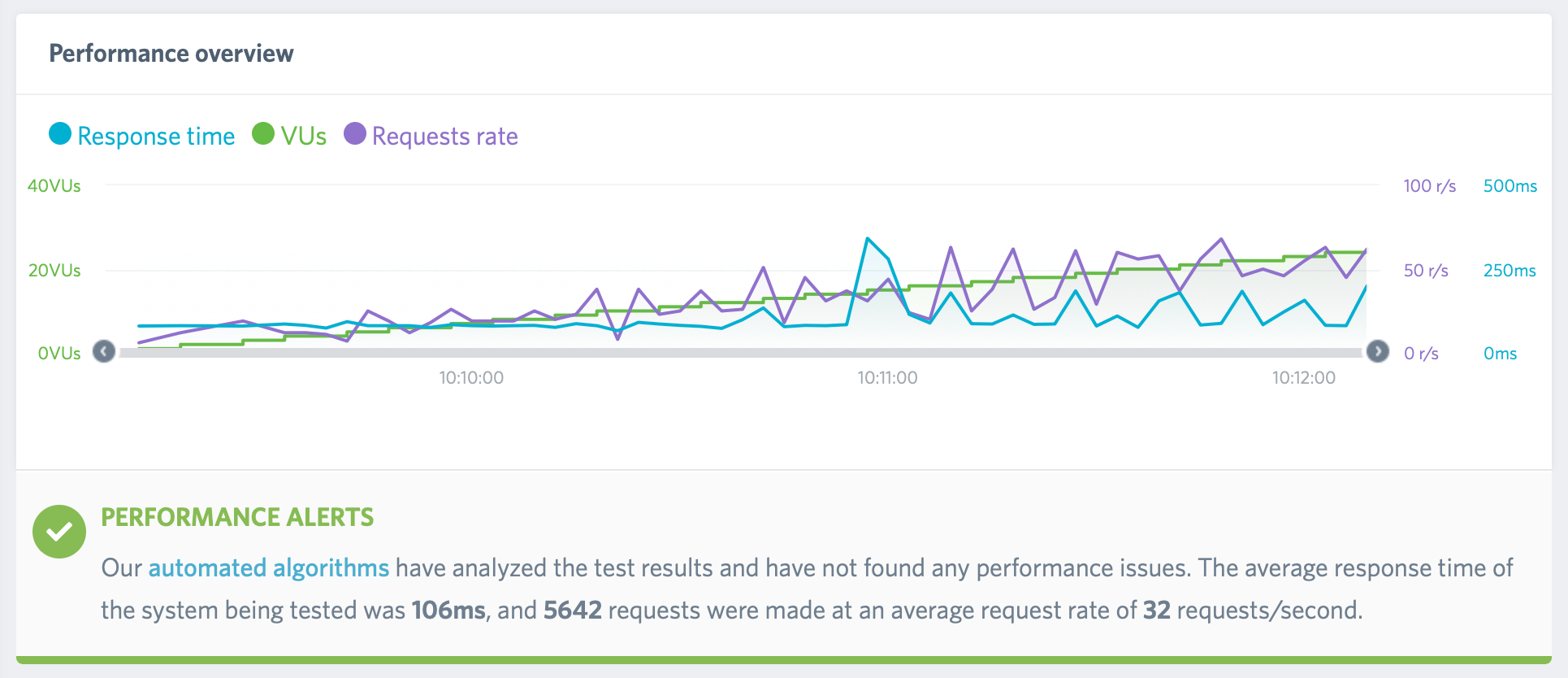Toggle the Response time series label

click(x=156, y=136)
